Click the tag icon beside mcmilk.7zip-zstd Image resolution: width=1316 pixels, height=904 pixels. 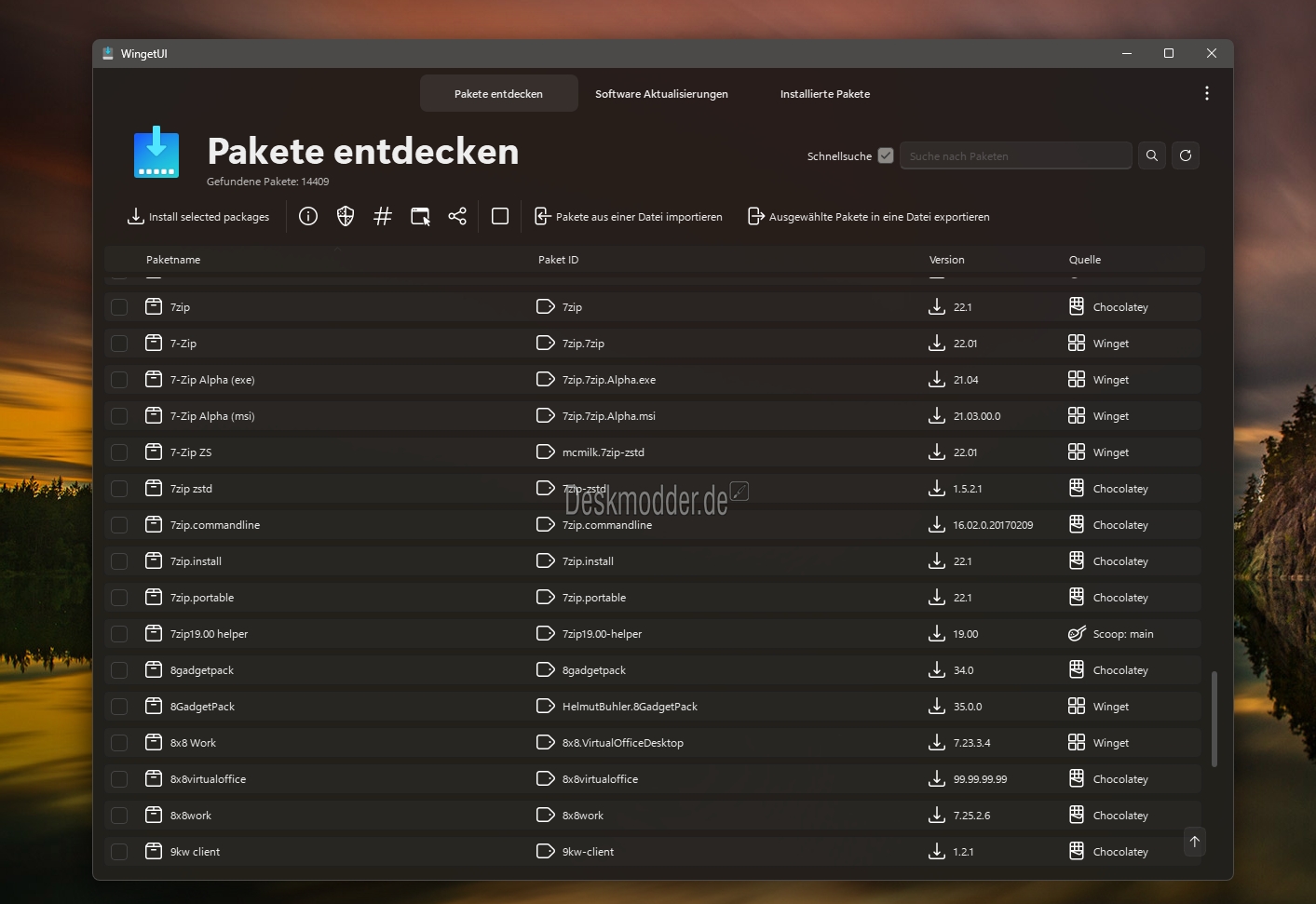(x=546, y=452)
